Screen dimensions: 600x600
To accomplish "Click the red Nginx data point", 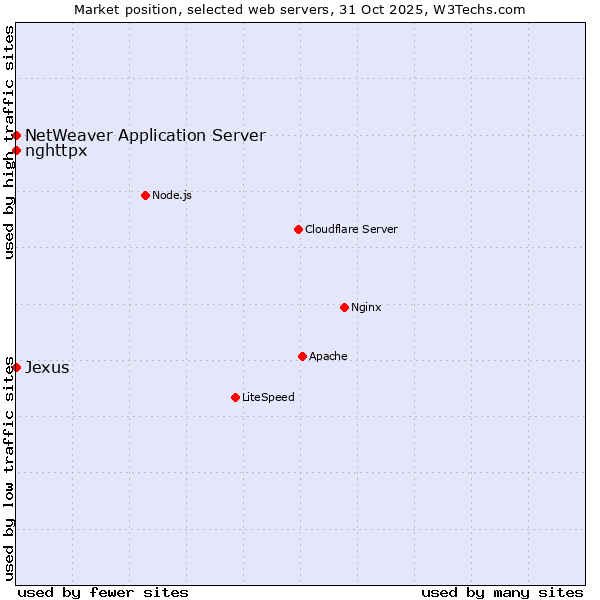I will [x=344, y=307].
